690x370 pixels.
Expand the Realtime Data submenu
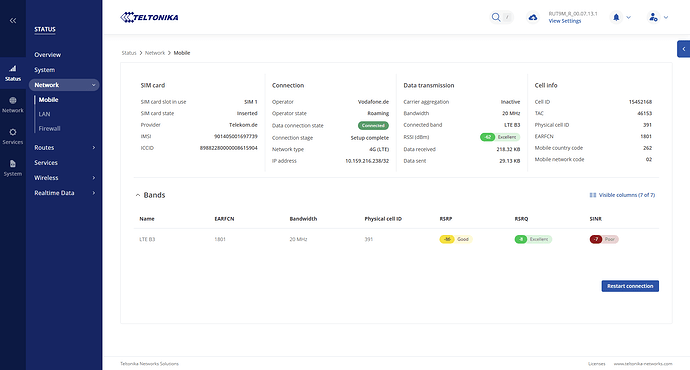click(64, 193)
